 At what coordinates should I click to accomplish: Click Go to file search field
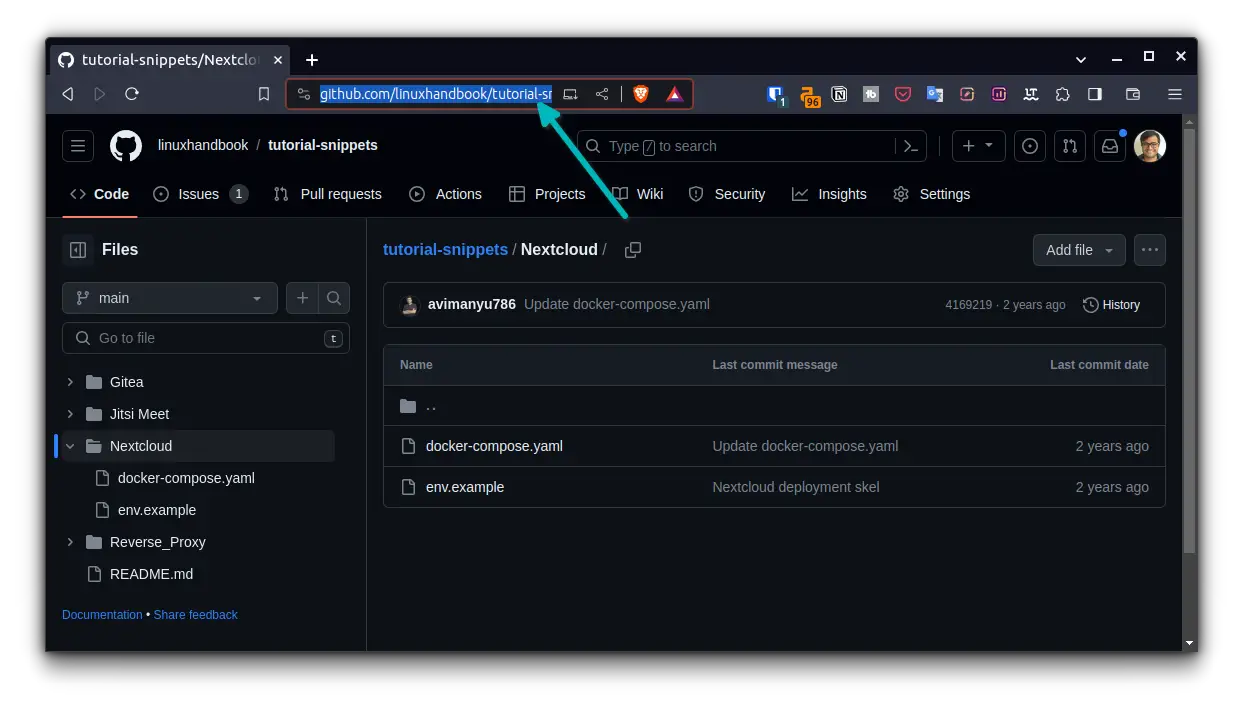[x=206, y=338]
